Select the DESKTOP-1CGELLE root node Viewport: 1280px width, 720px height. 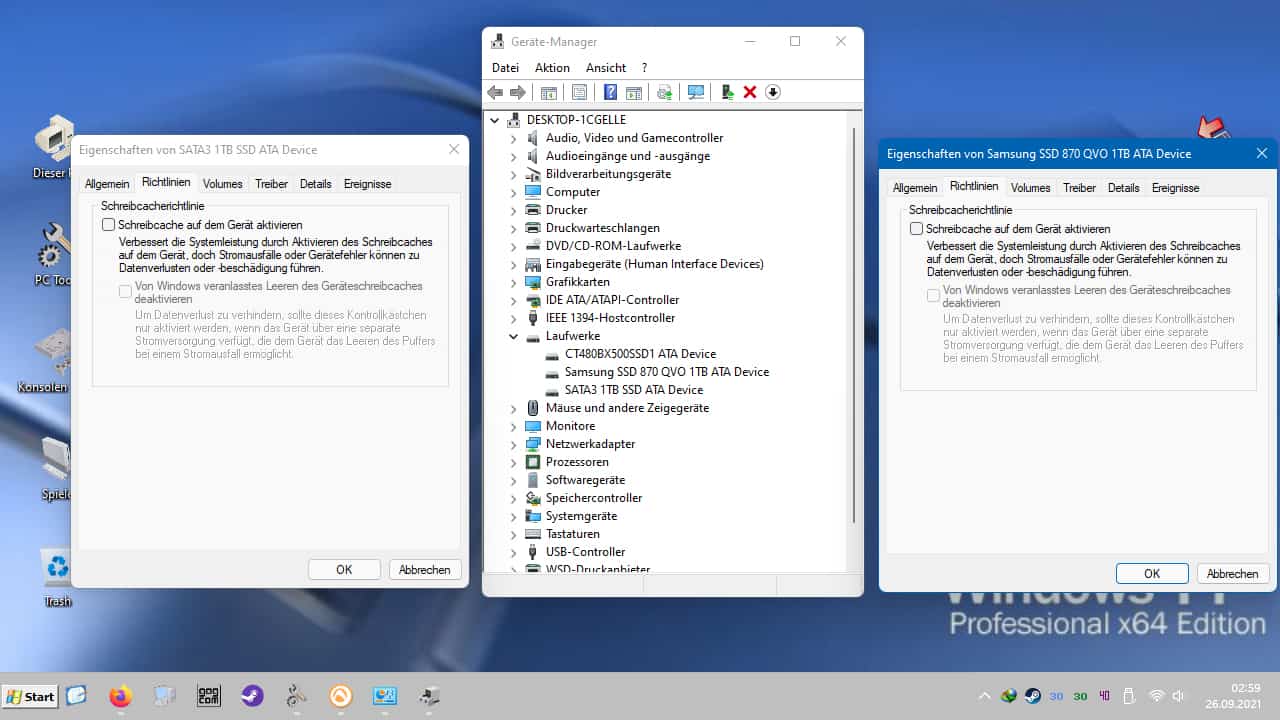[x=576, y=120]
